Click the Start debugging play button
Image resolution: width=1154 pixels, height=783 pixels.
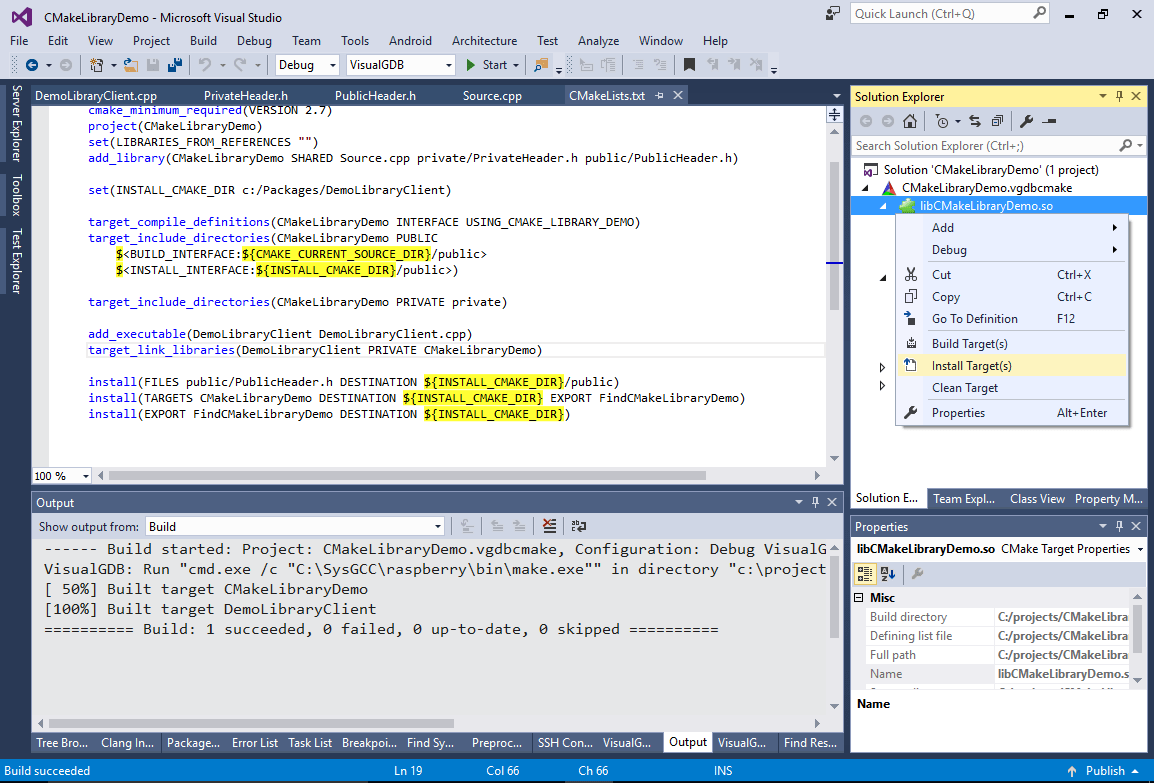coord(471,65)
